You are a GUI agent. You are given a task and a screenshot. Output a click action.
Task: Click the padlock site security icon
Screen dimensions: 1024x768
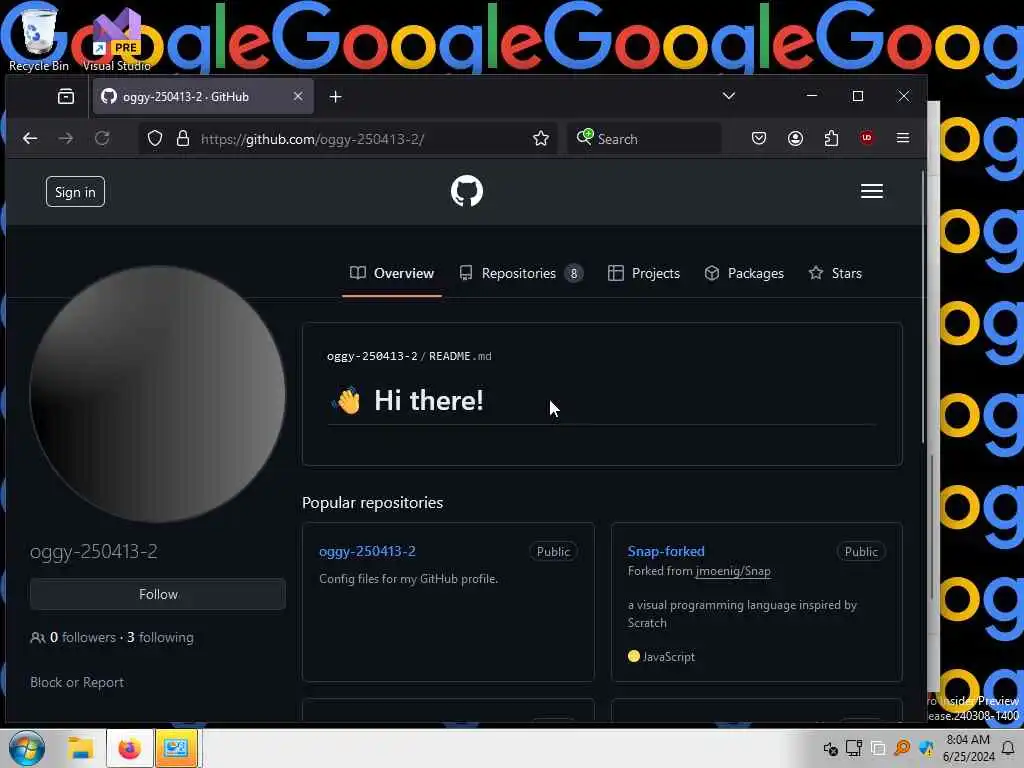click(x=183, y=138)
